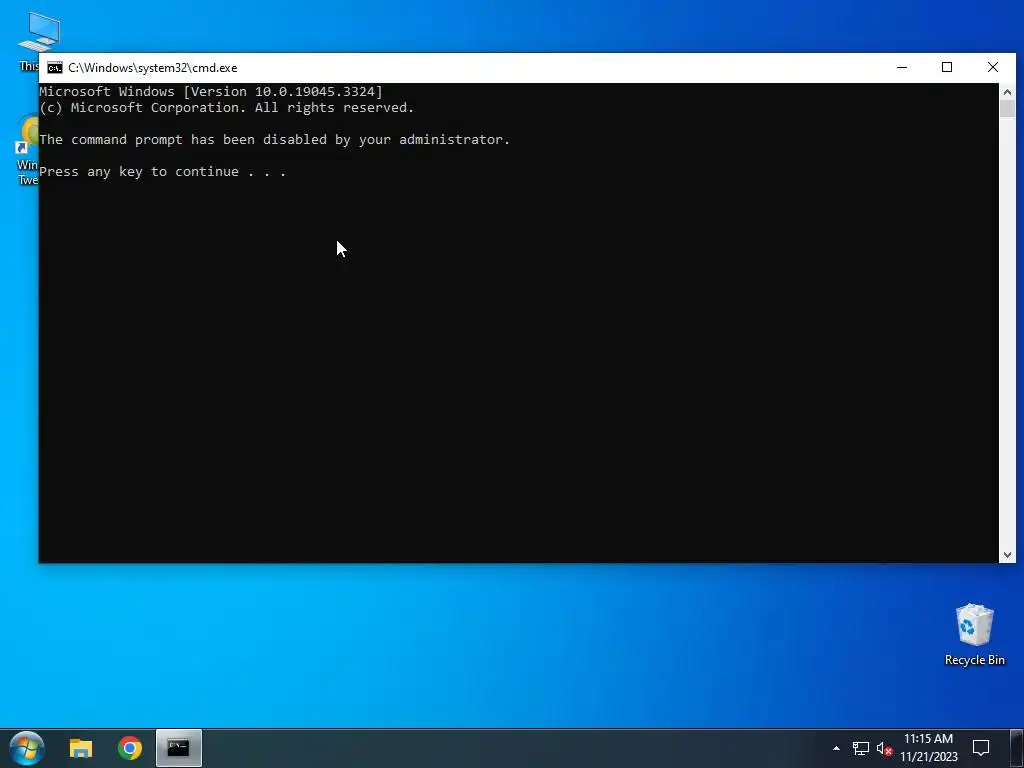1024x768 pixels.
Task: Select the This PC desktop icon
Action: [39, 40]
